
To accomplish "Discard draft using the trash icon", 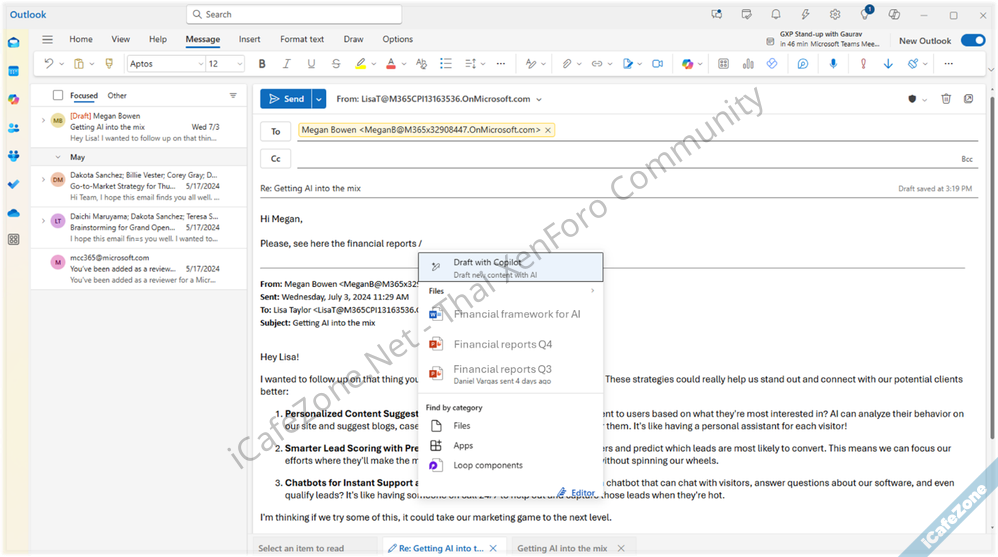I will click(x=946, y=99).
